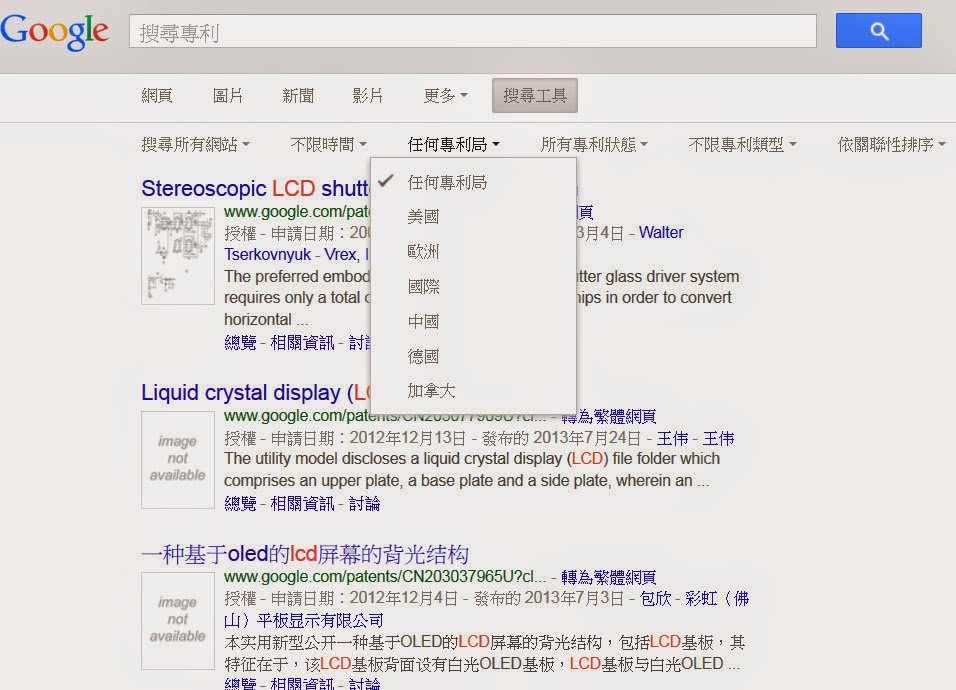Select 加拿大 patent office option
The height and width of the screenshot is (690, 956).
(473, 391)
